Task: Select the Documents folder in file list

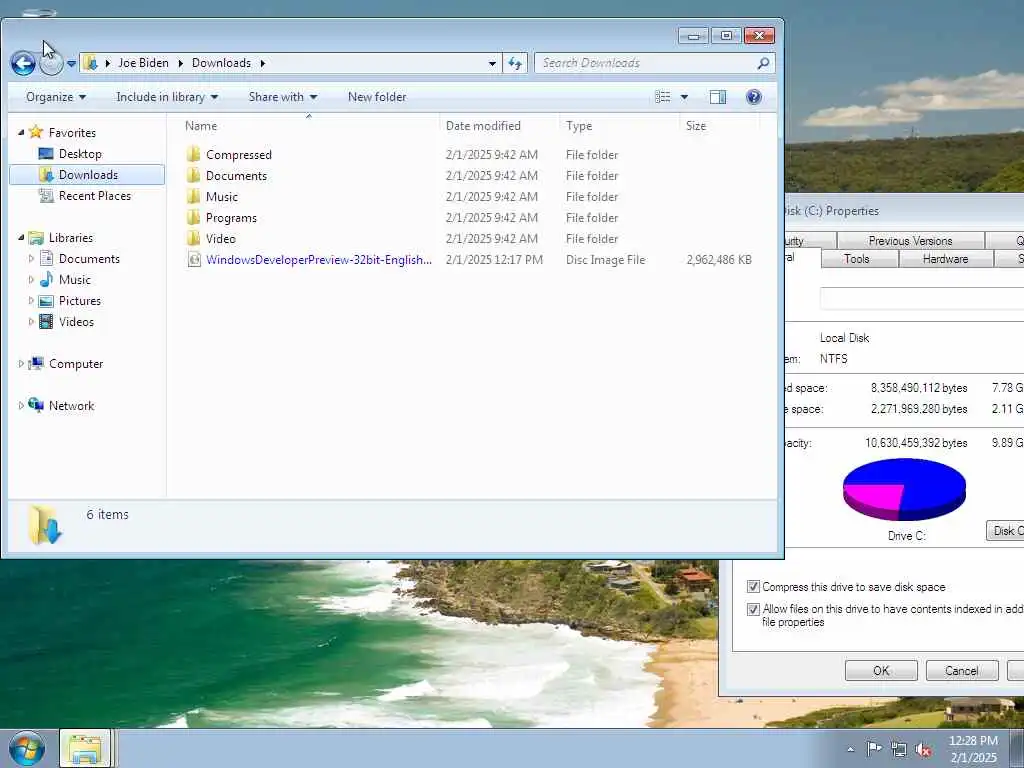Action: click(236, 176)
